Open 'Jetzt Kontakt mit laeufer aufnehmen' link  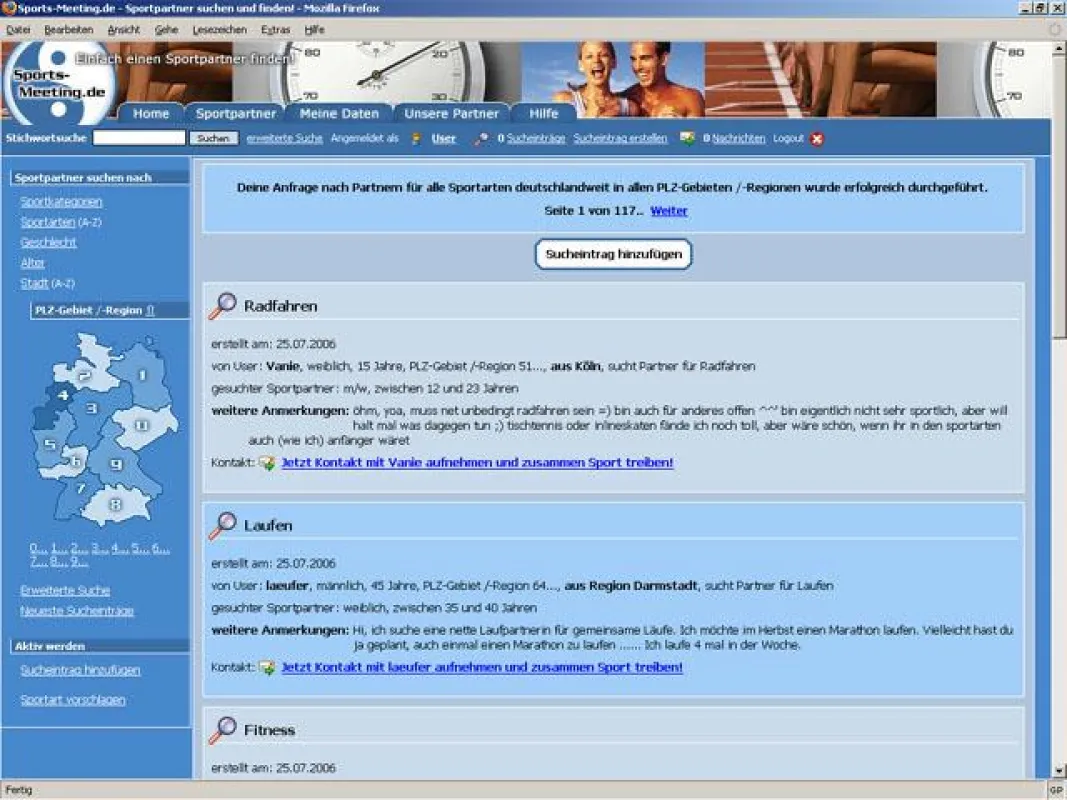482,667
